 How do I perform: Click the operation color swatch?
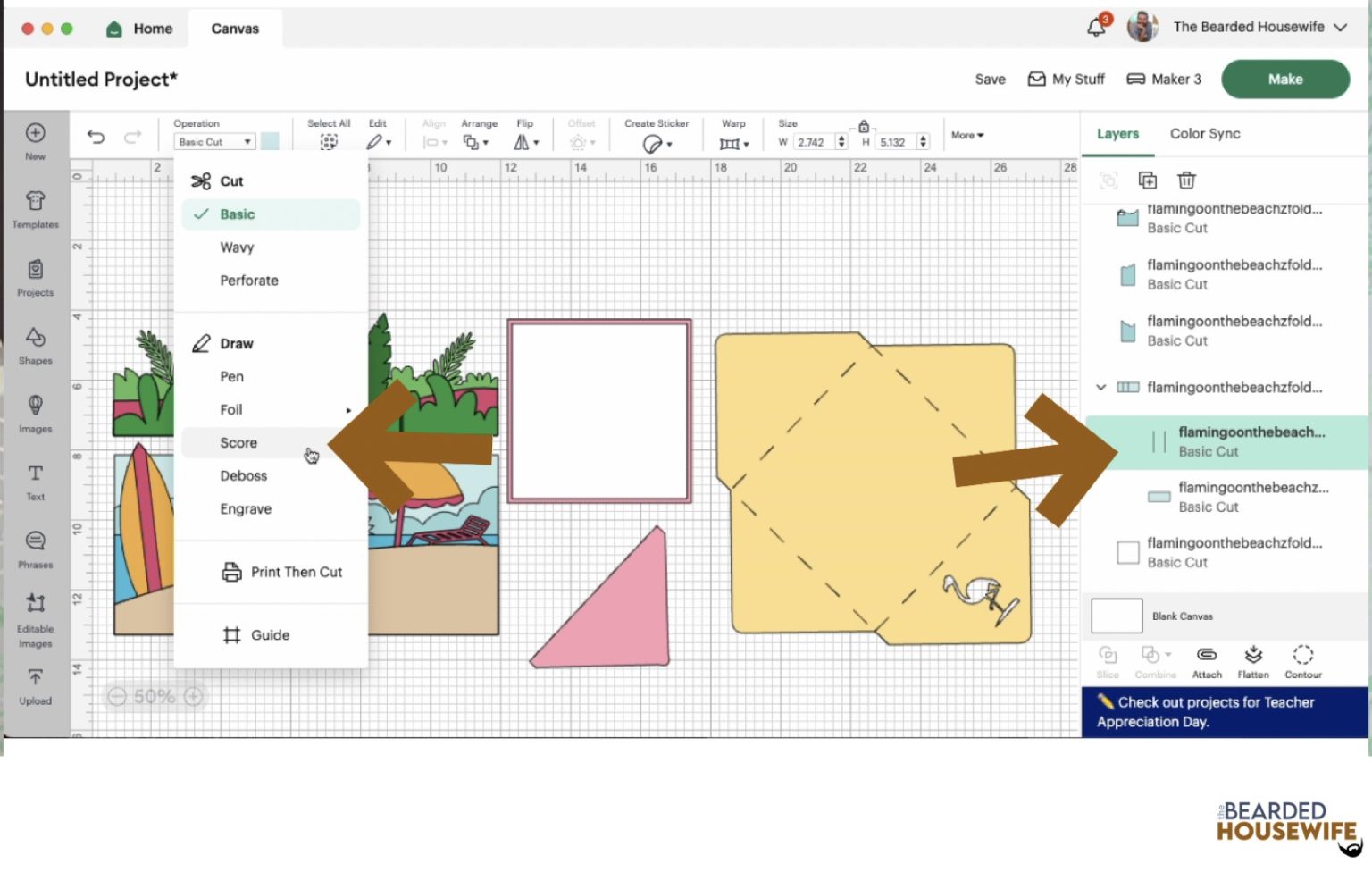[x=270, y=142]
